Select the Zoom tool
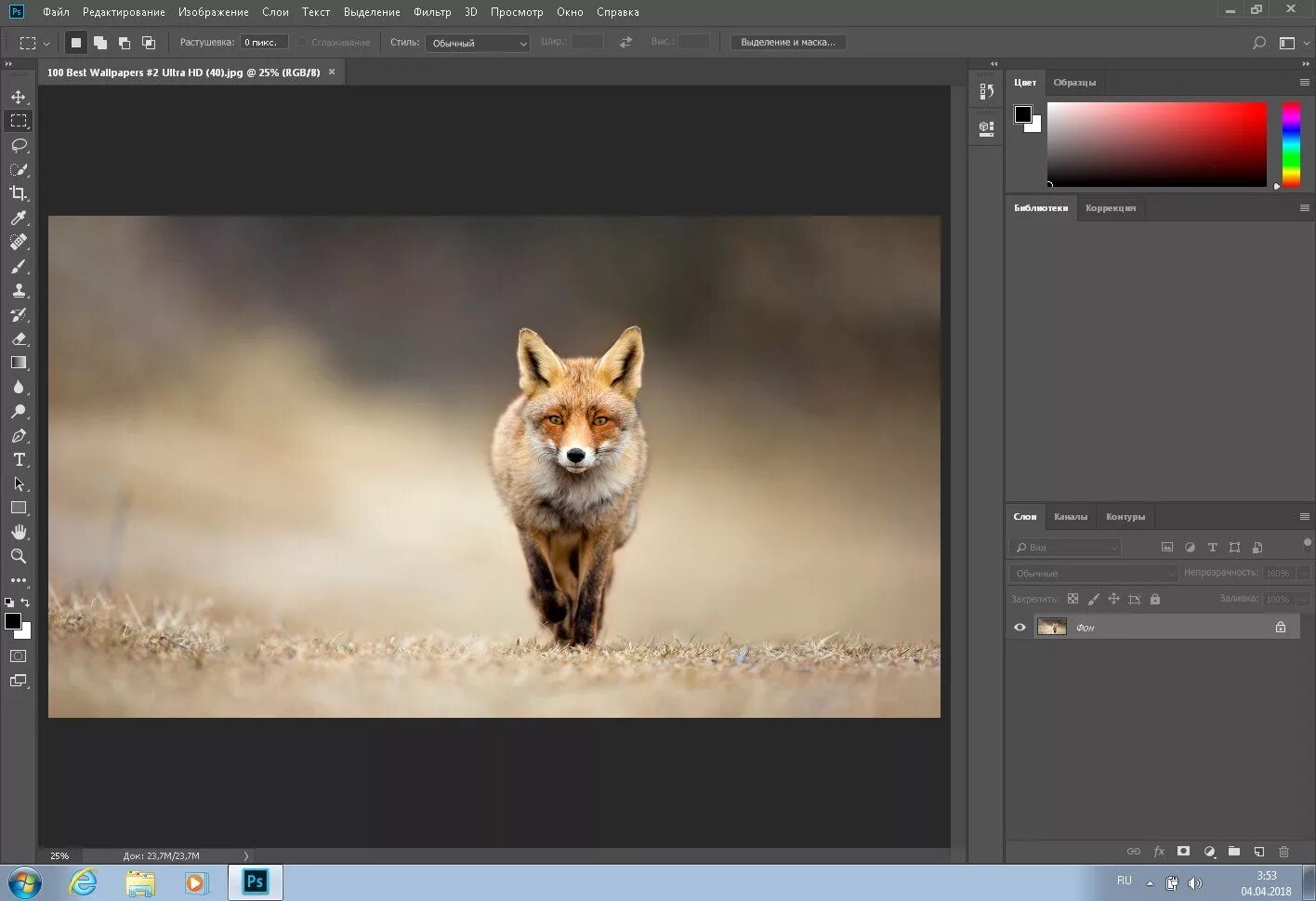This screenshot has height=901, width=1316. pyautogui.click(x=19, y=556)
